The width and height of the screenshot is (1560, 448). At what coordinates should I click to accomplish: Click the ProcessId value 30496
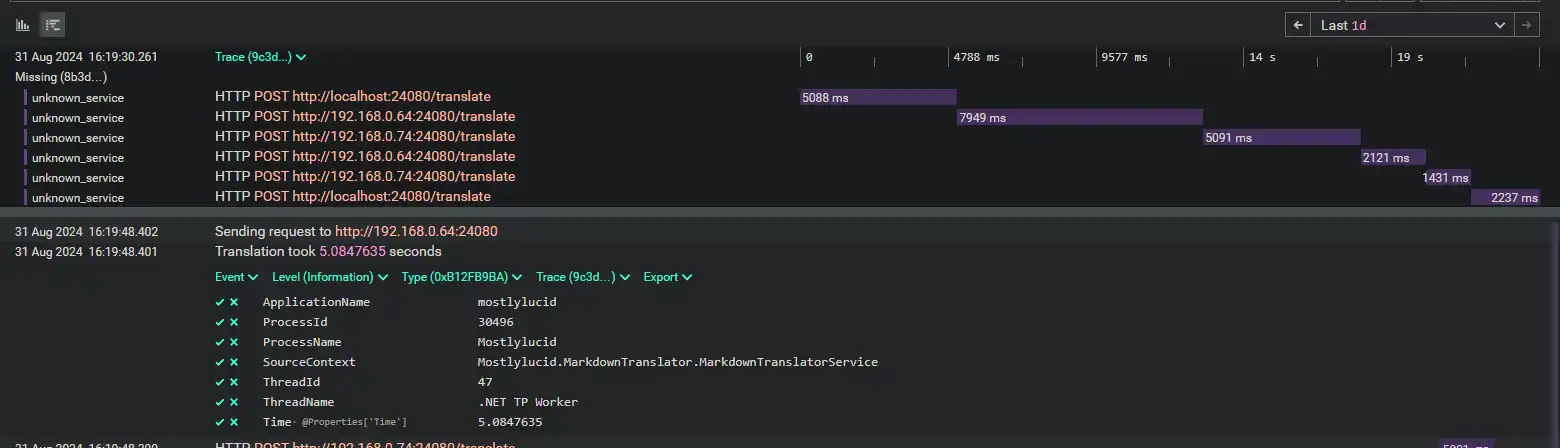496,322
